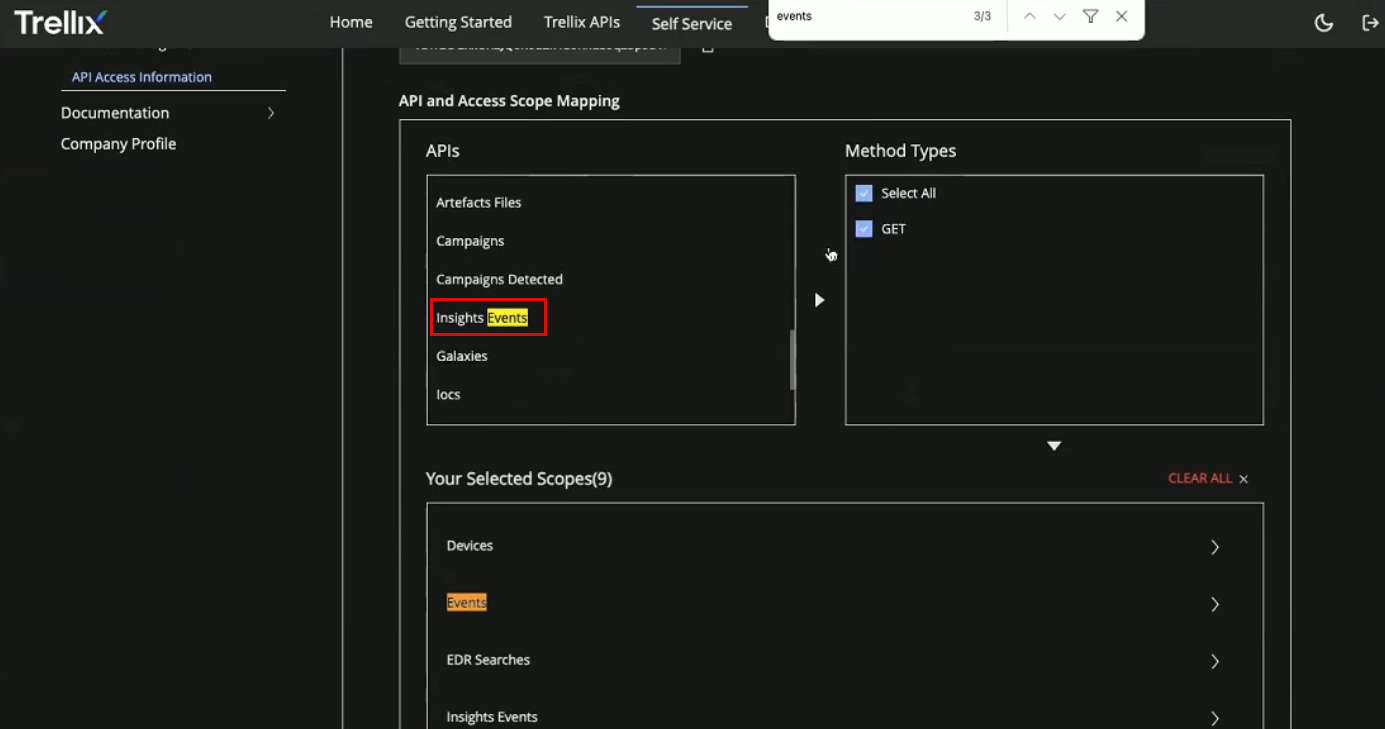The image size is (1385, 729).
Task: Open find bar filter options
Action: click(x=1091, y=17)
